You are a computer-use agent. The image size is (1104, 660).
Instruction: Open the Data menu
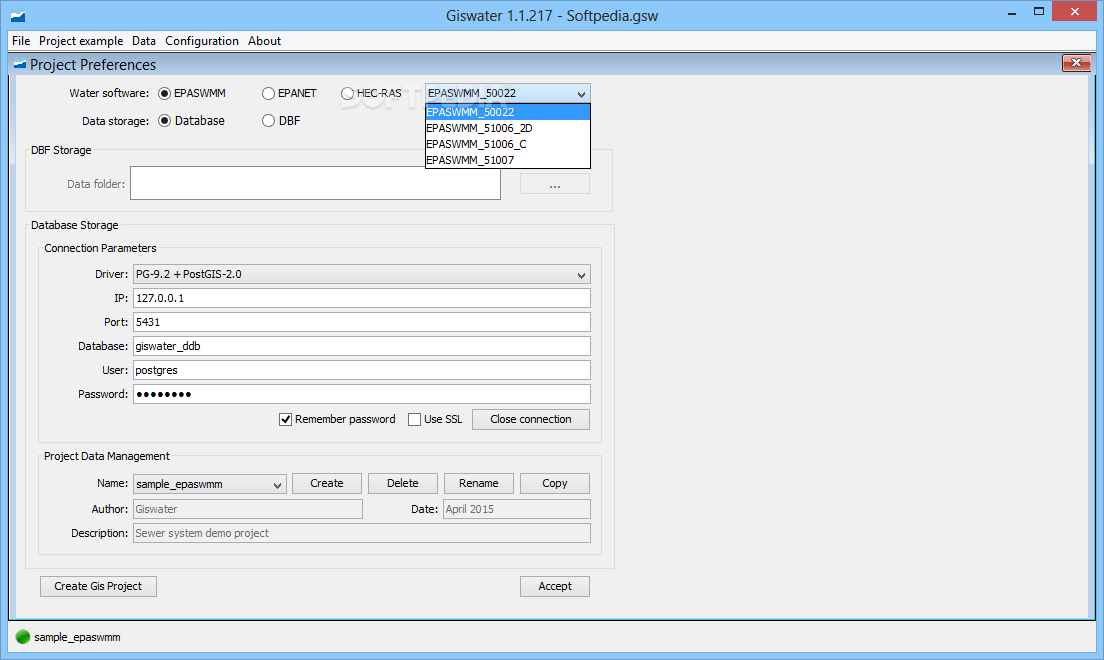(x=144, y=41)
